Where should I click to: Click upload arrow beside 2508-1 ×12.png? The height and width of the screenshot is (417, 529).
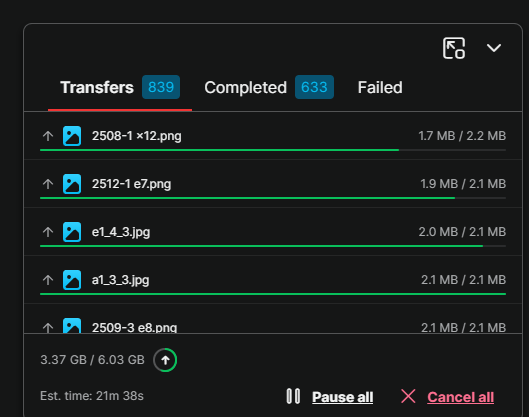coord(48,136)
